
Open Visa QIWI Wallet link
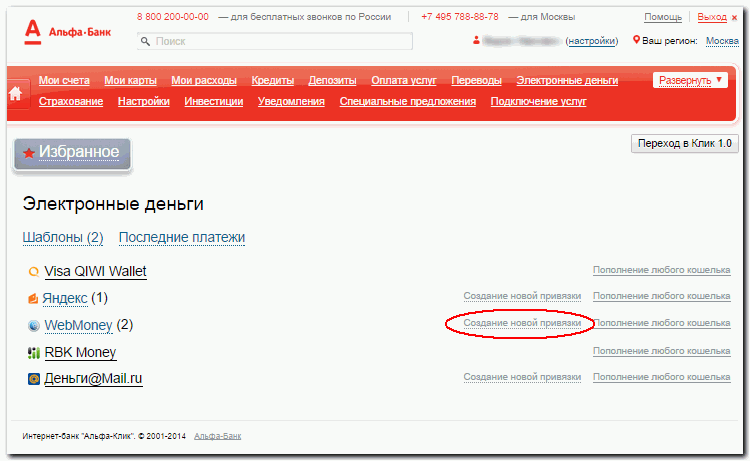[95, 272]
